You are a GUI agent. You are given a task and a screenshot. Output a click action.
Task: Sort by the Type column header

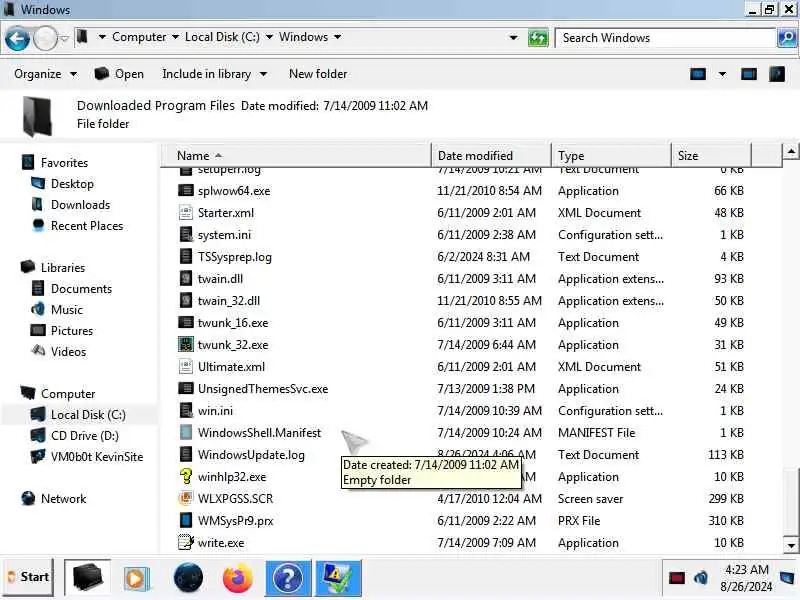(611, 156)
